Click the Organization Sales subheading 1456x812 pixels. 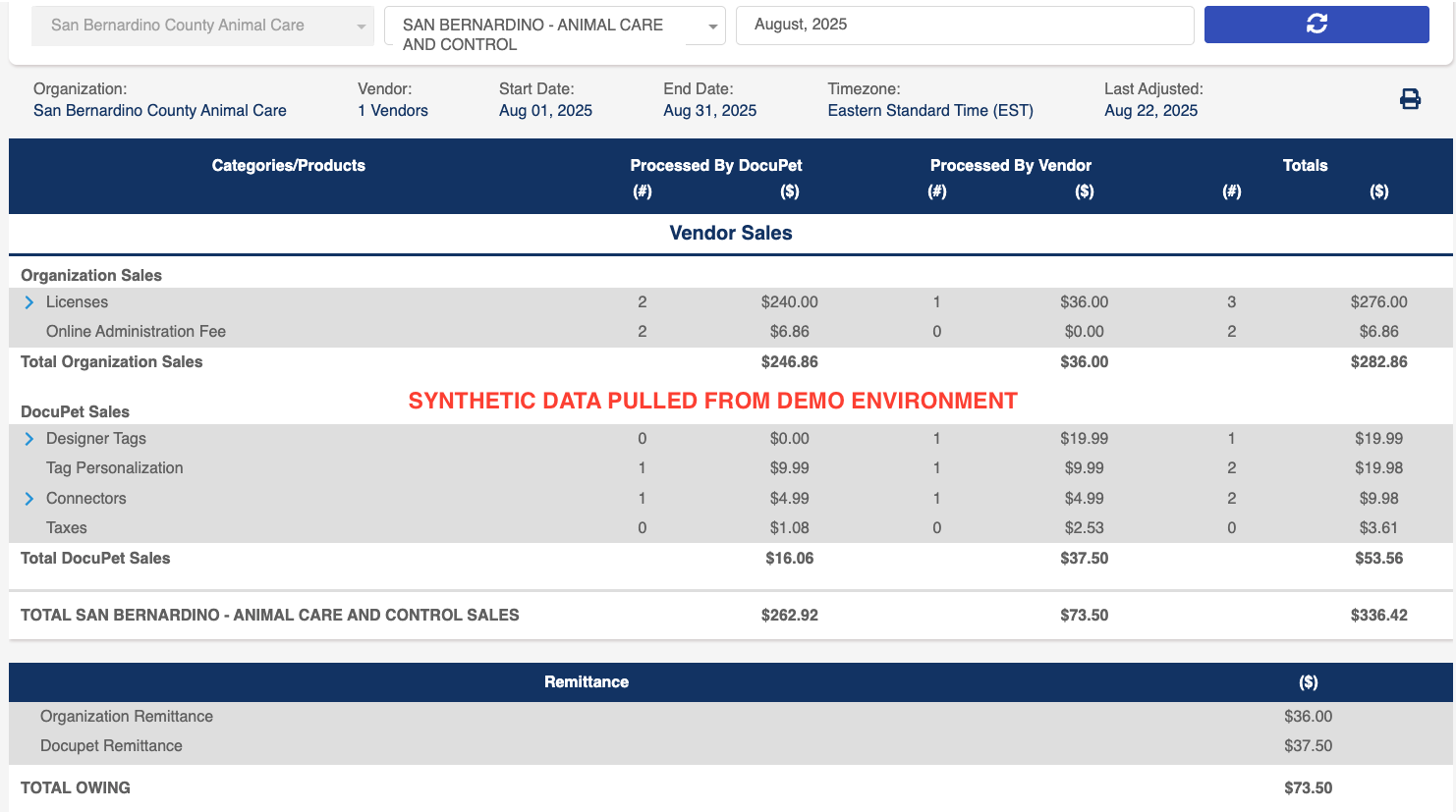[x=91, y=276]
